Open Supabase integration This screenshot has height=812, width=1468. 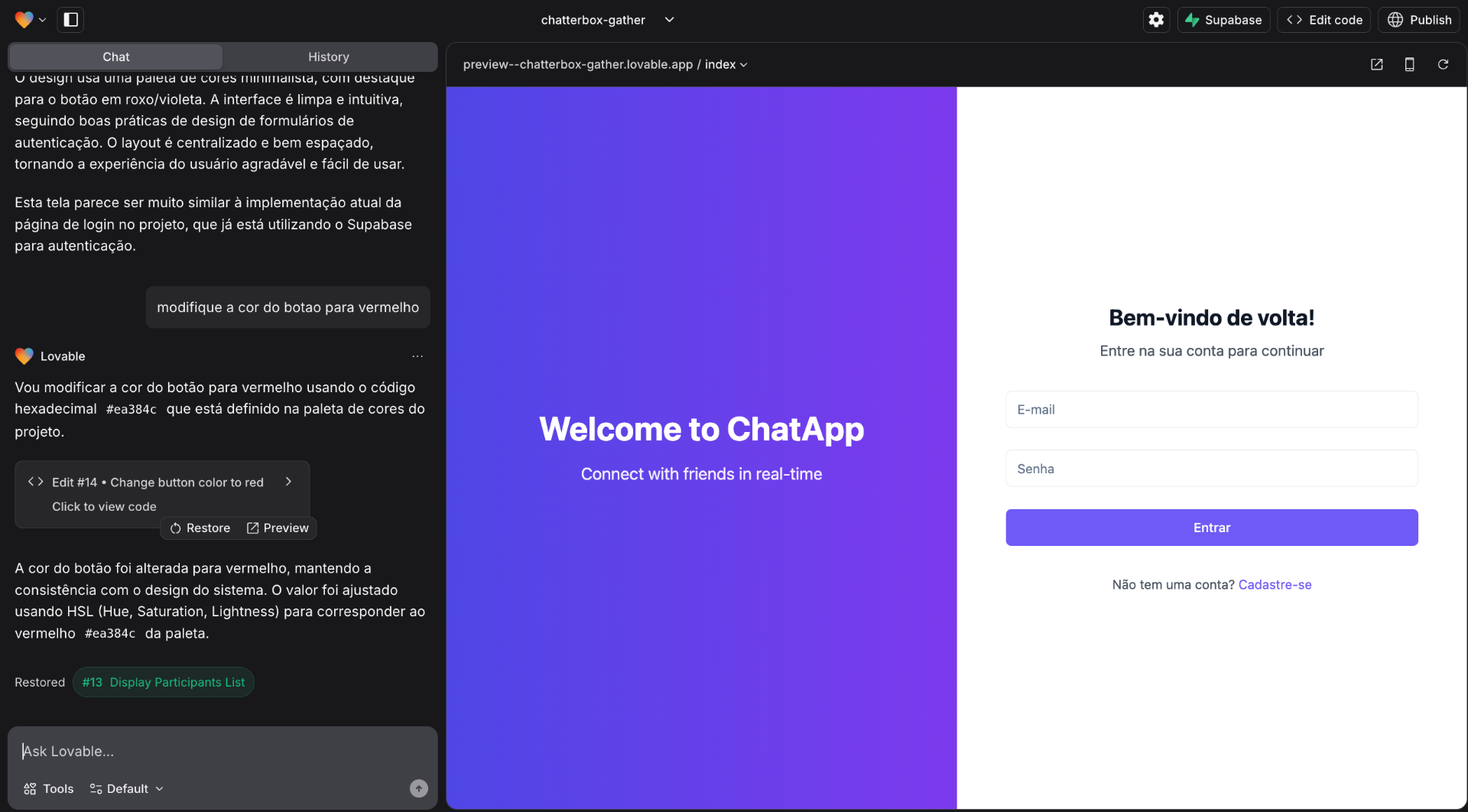click(1223, 20)
